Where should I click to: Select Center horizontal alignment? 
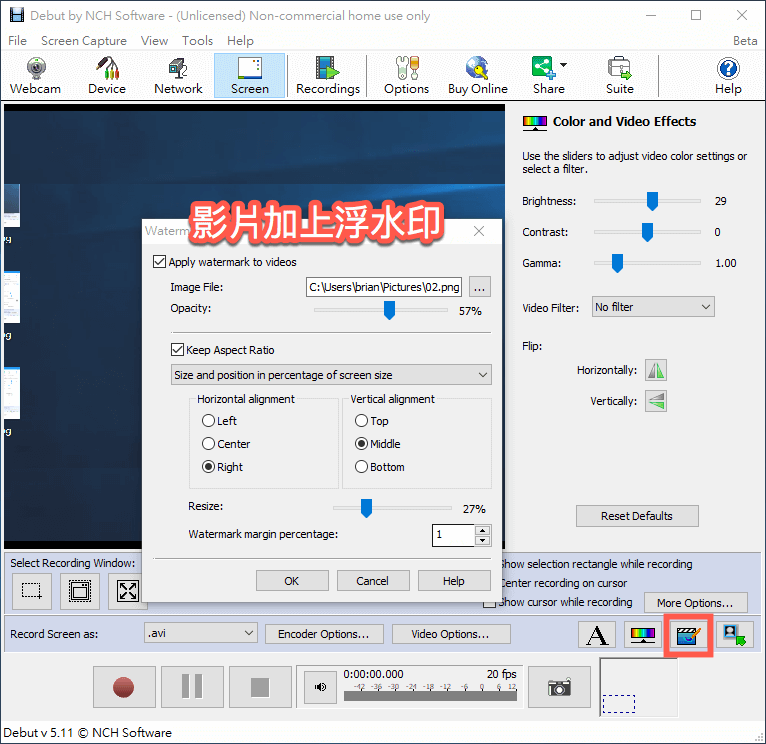point(209,444)
